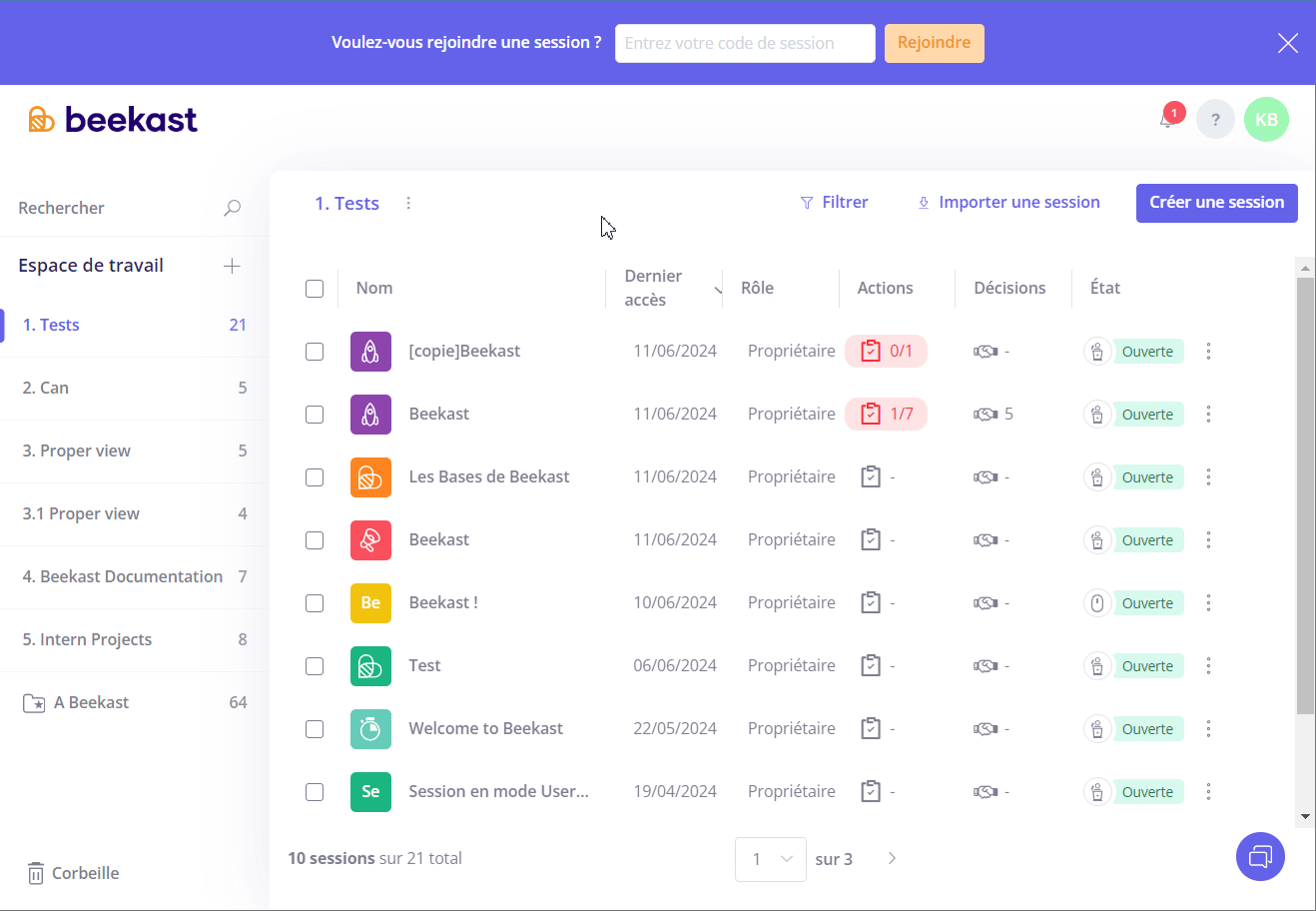Open the more options for Les Bases de Beekast
The height and width of the screenshot is (911, 1316).
click(x=1208, y=477)
